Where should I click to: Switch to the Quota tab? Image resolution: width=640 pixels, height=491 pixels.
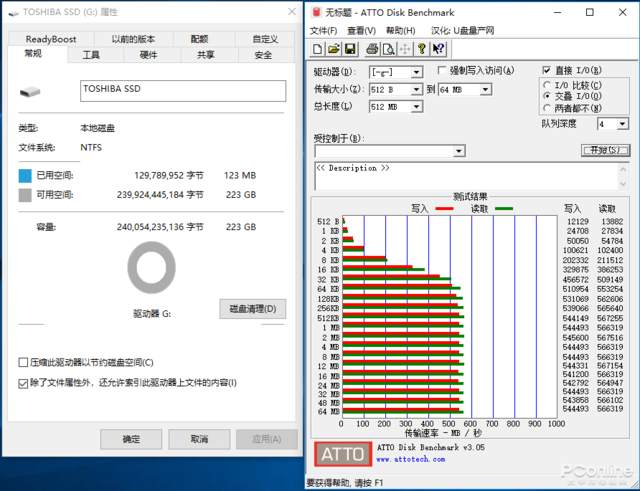pyautogui.click(x=199, y=39)
